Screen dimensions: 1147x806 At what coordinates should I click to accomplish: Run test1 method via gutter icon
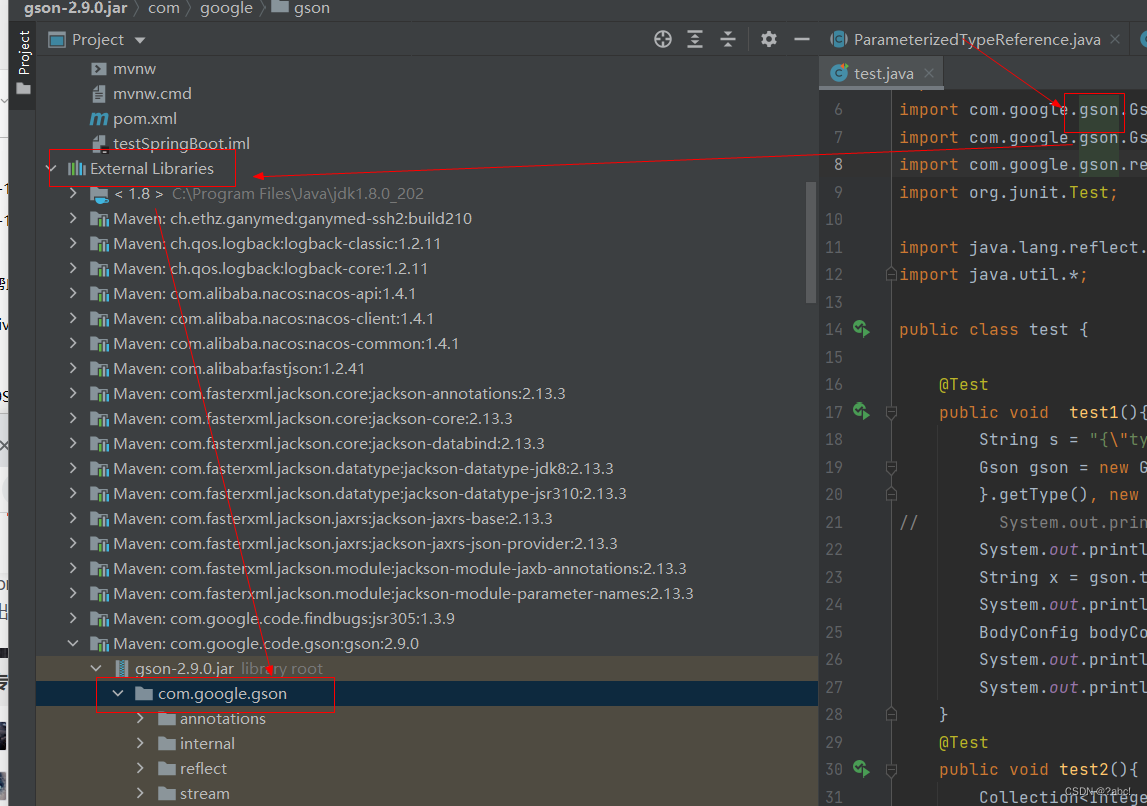coord(862,412)
